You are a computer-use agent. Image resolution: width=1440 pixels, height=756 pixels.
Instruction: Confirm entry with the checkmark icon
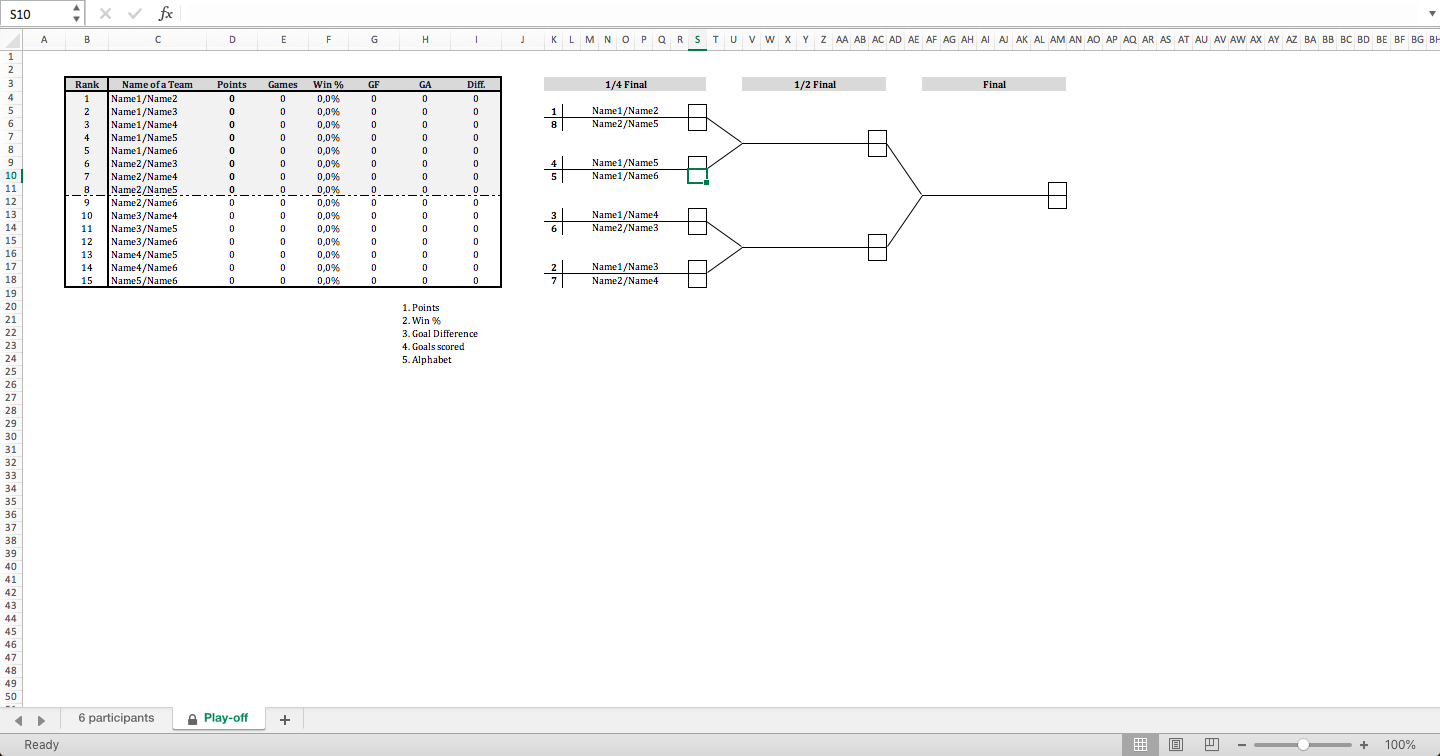pos(133,13)
